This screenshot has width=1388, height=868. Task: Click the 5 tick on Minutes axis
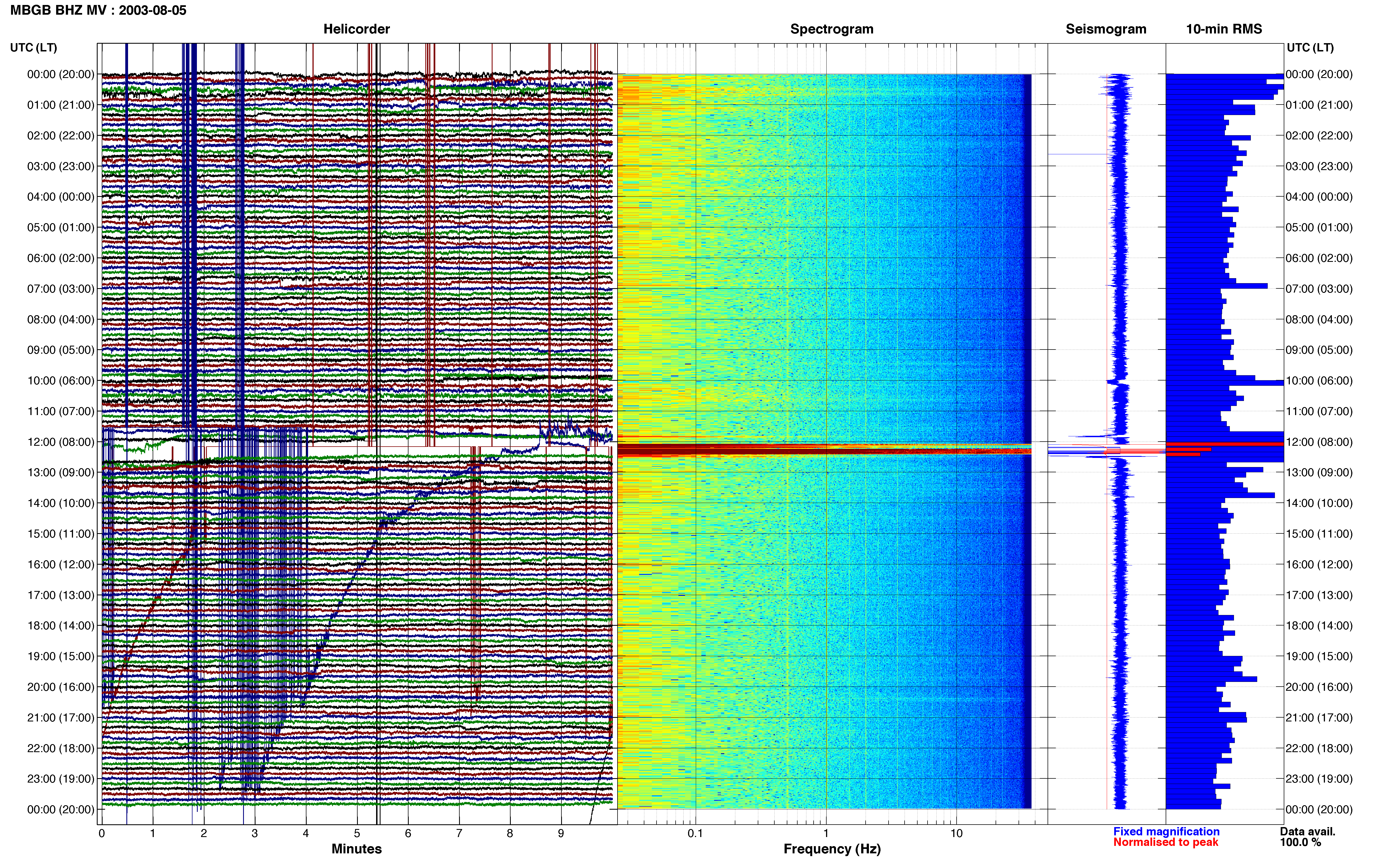(357, 833)
